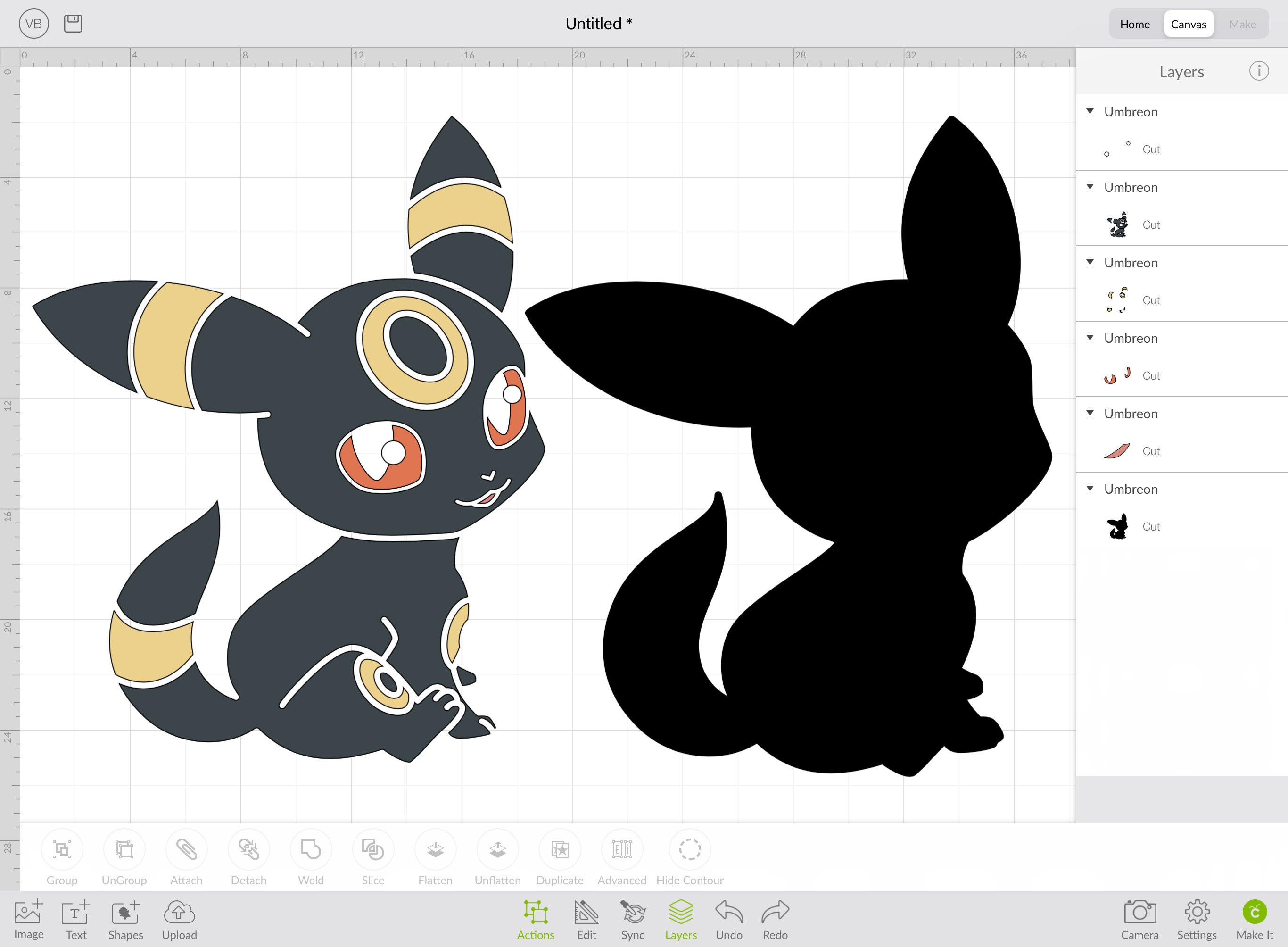Open Settings gear
The height and width of the screenshot is (947, 1288).
1197,920
